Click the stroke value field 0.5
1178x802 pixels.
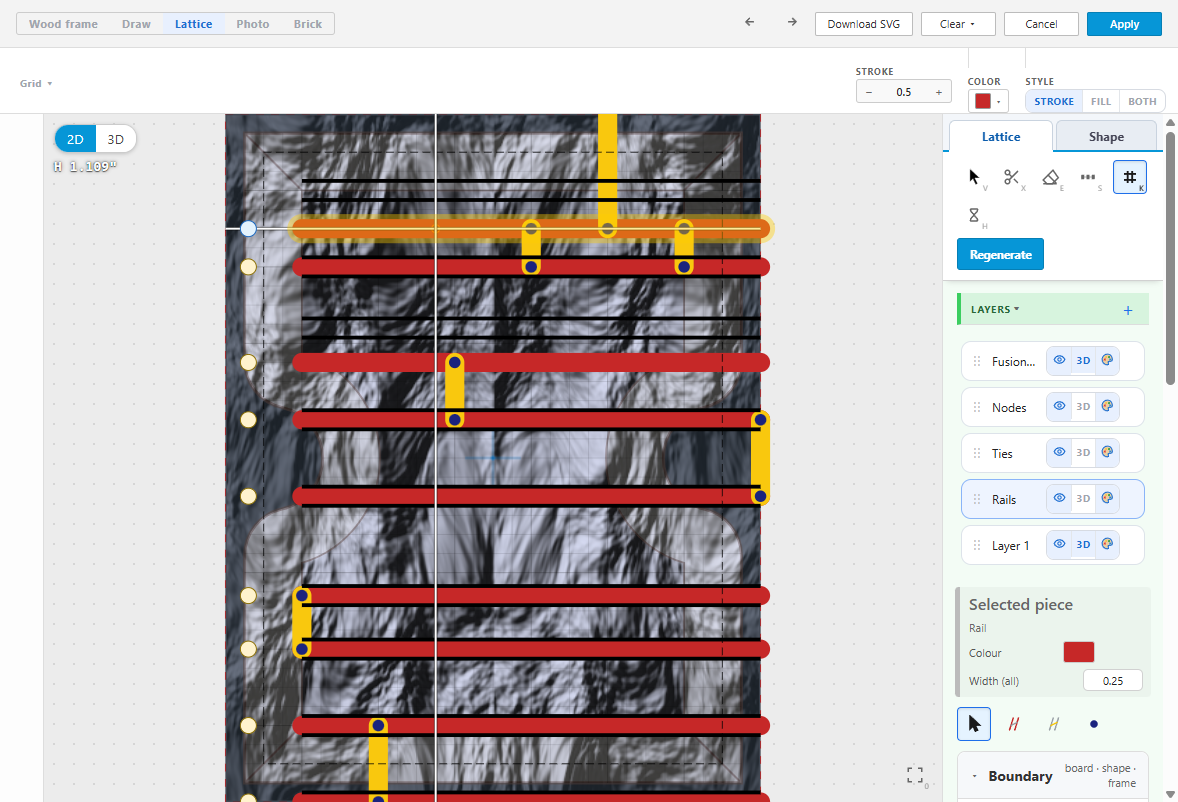(904, 92)
